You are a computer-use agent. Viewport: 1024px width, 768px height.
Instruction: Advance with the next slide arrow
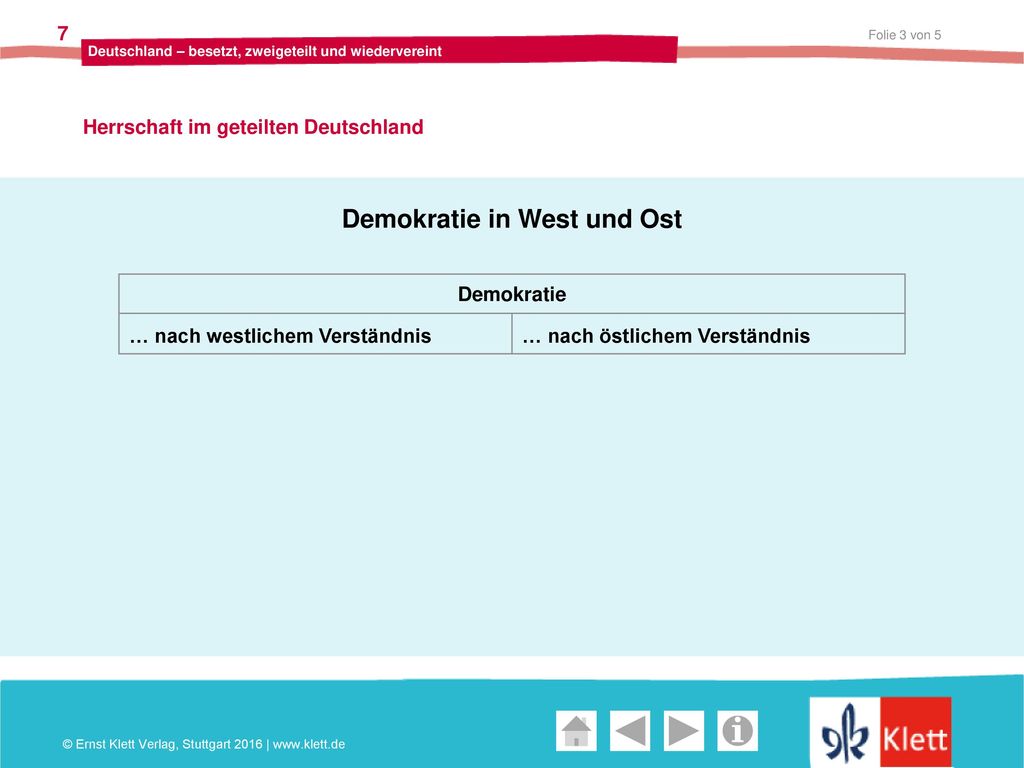tap(684, 731)
